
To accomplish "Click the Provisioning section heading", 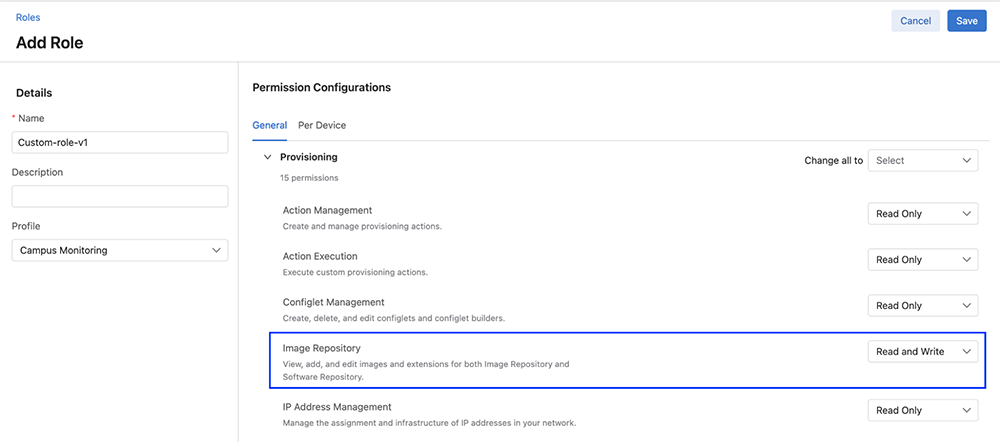I will click(x=309, y=157).
